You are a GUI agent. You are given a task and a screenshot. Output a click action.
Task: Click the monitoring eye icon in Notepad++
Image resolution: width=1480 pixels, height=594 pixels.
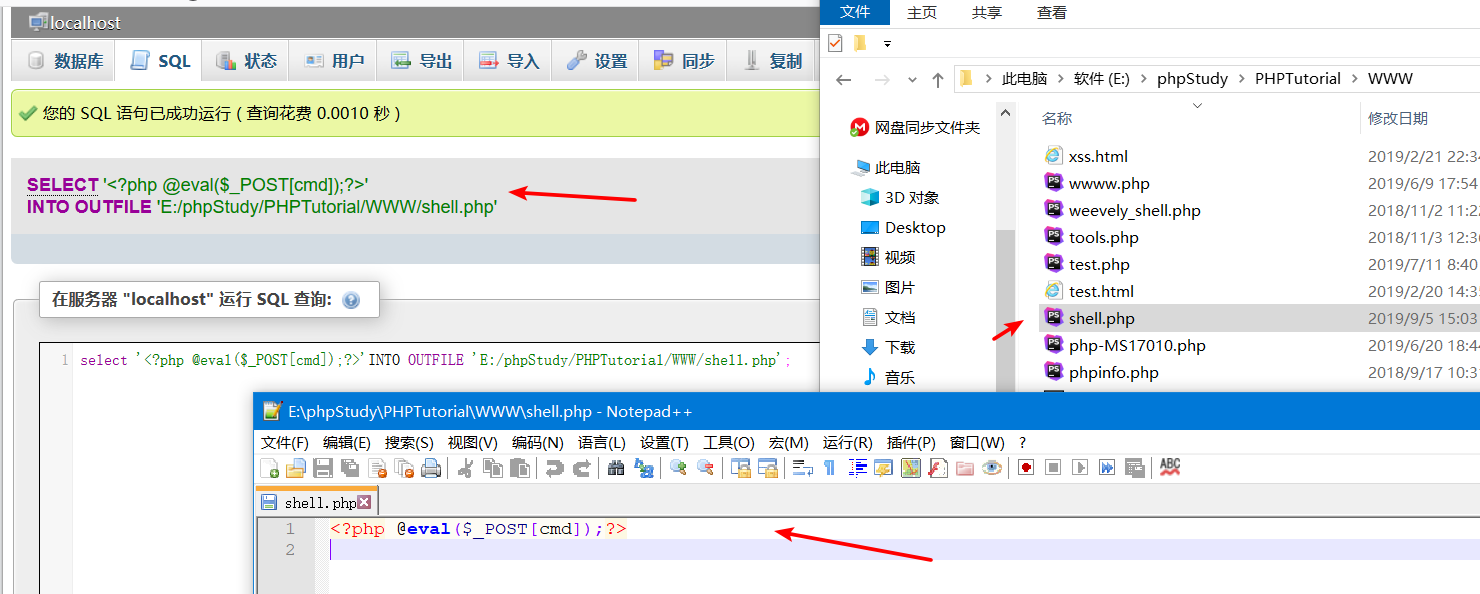[x=992, y=468]
